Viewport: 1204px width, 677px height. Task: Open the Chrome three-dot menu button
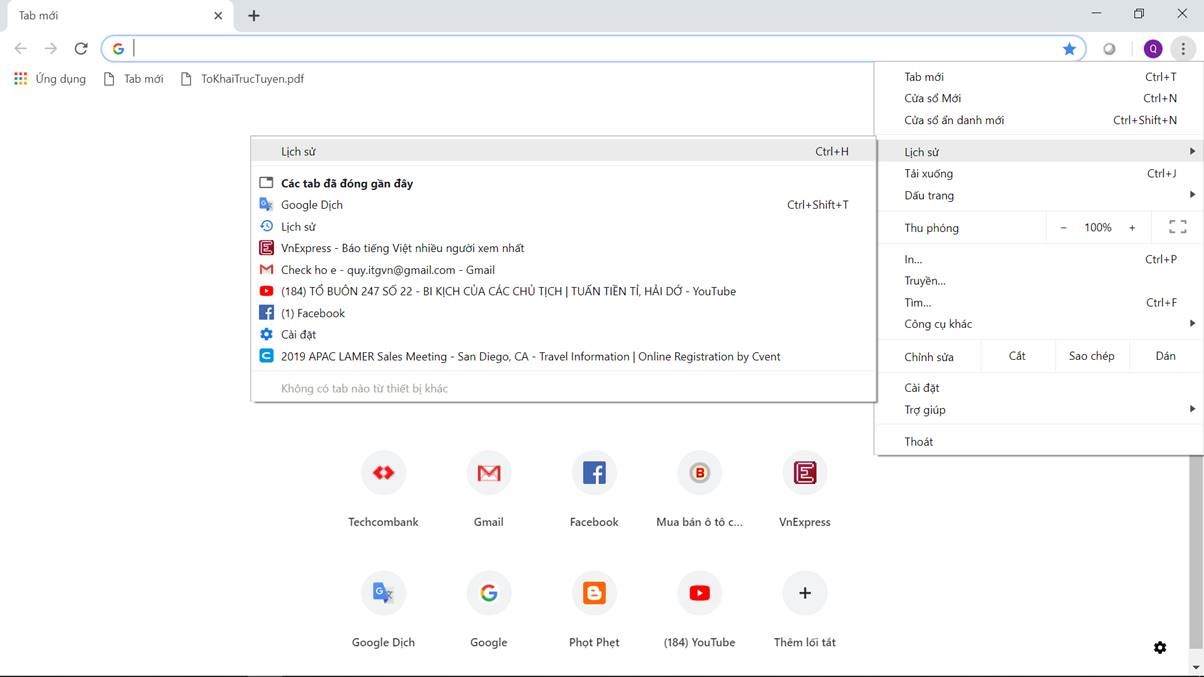coord(1183,48)
